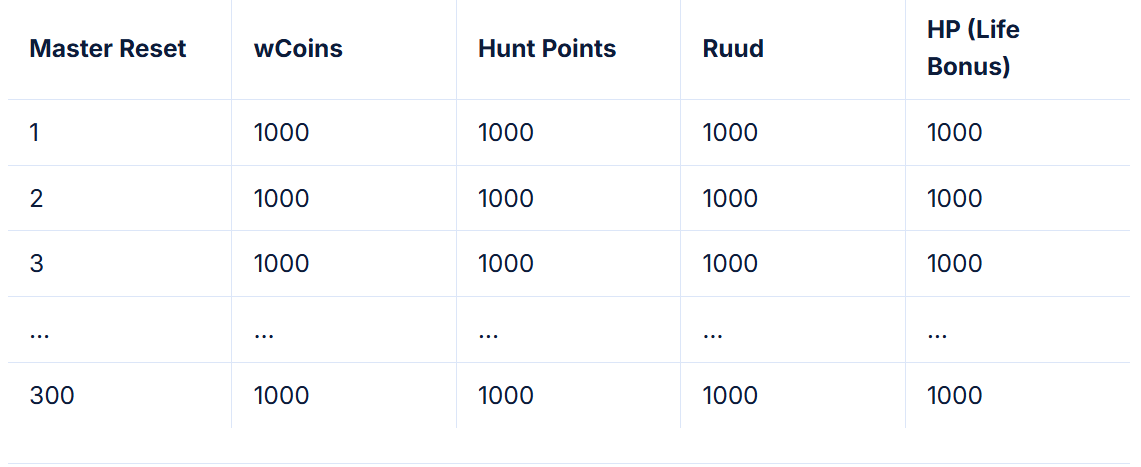The image size is (1141, 467).
Task: Click the ellipsis in Ruud column
Action: [x=713, y=334]
